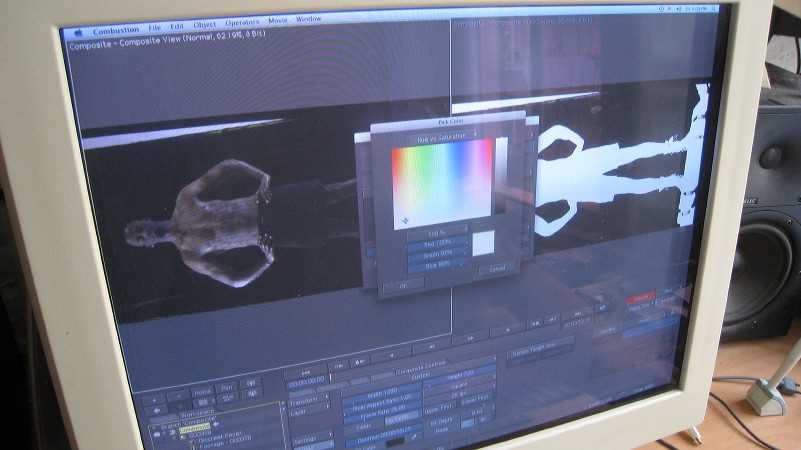This screenshot has height=450, width=801.
Task: Click the play backward button
Action: click(392, 353)
